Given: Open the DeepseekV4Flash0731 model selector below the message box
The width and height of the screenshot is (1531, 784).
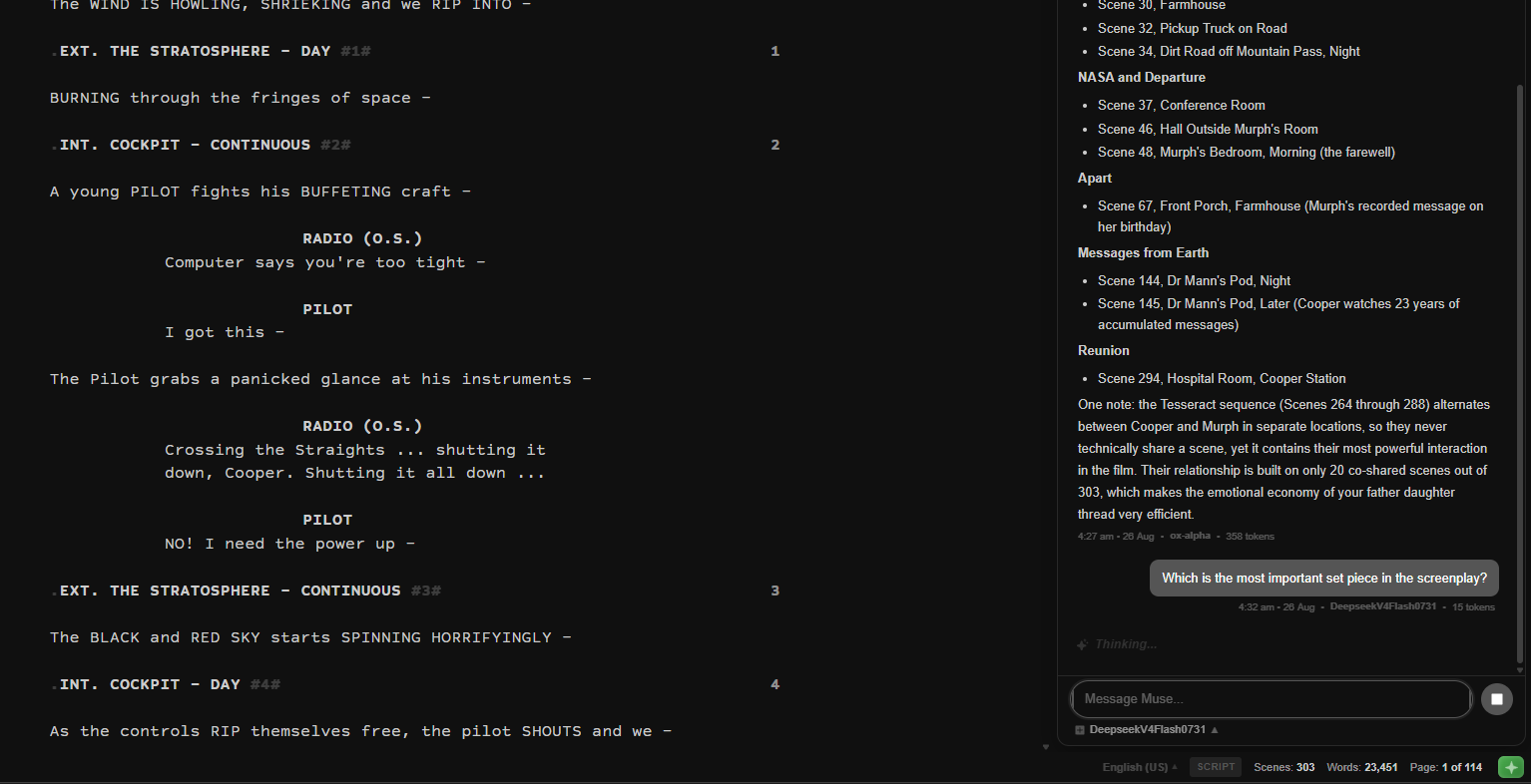Looking at the screenshot, I should point(1154,730).
